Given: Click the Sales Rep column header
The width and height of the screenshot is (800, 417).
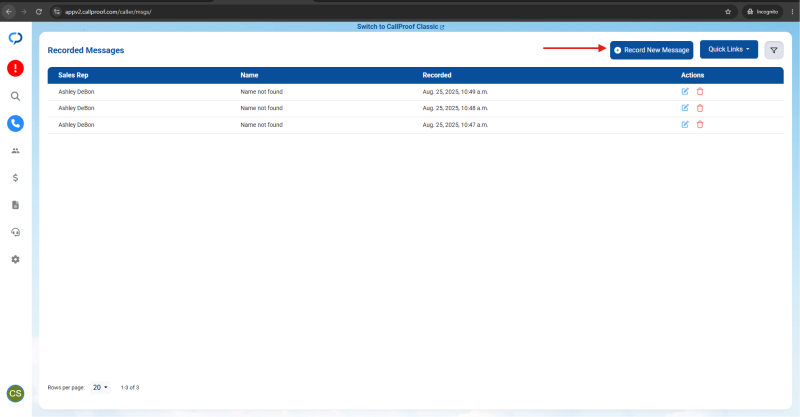Looking at the screenshot, I should pos(73,75).
